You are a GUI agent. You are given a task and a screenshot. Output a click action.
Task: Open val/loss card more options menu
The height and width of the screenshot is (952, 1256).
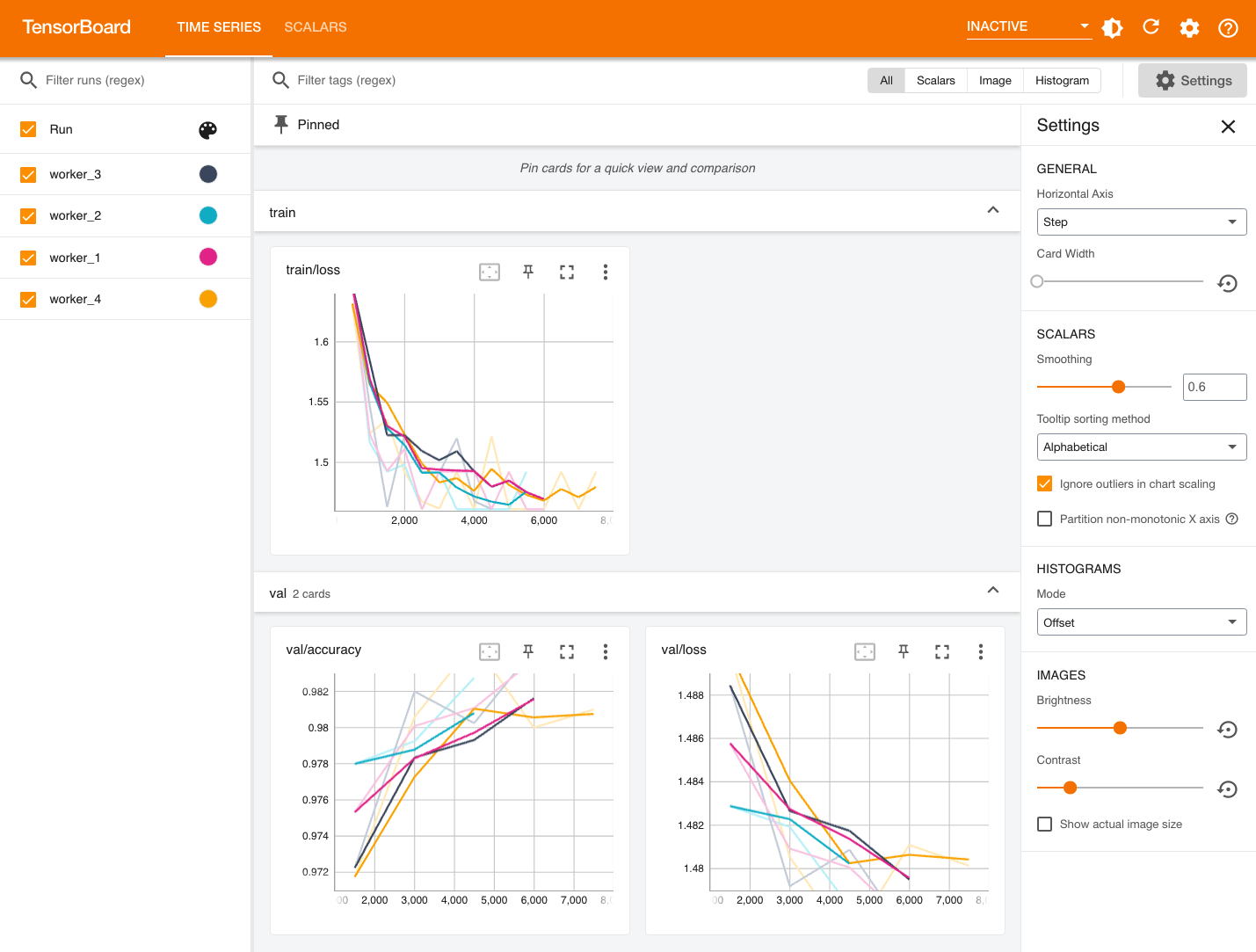[981, 651]
